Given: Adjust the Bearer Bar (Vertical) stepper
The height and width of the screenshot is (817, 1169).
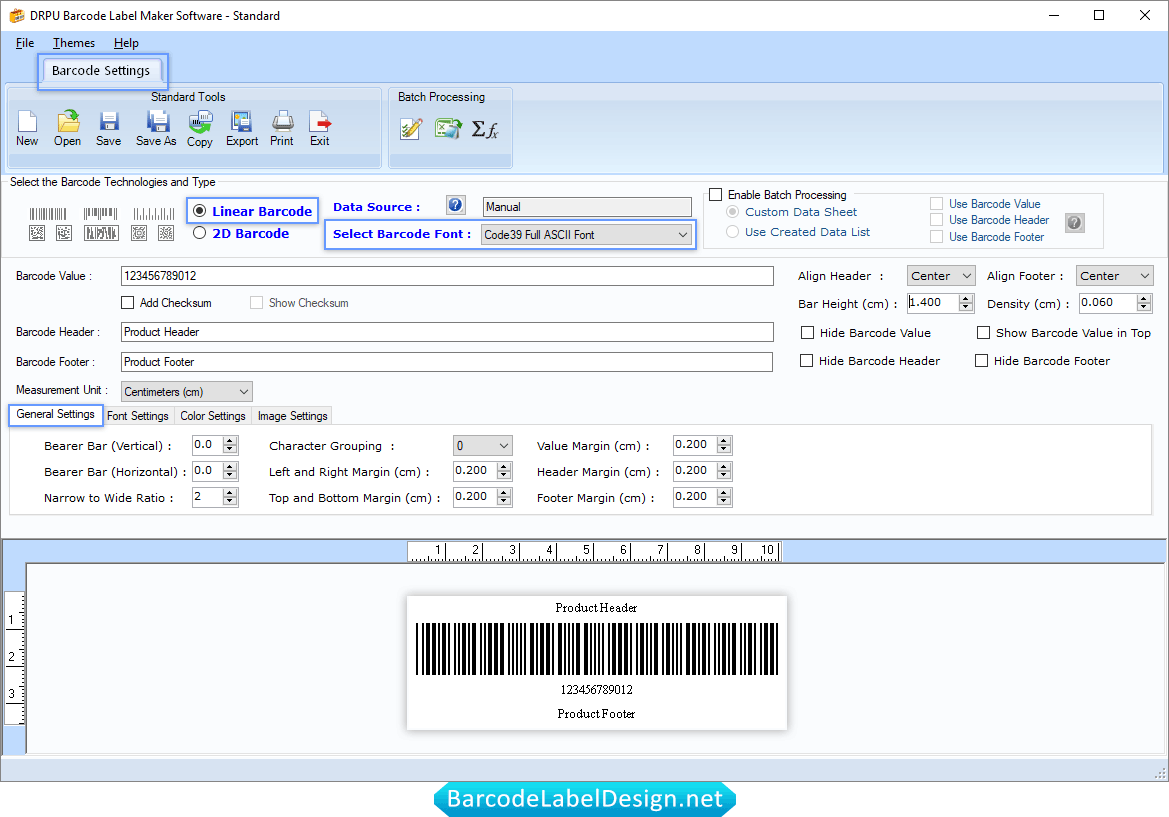Looking at the screenshot, I should point(230,445).
